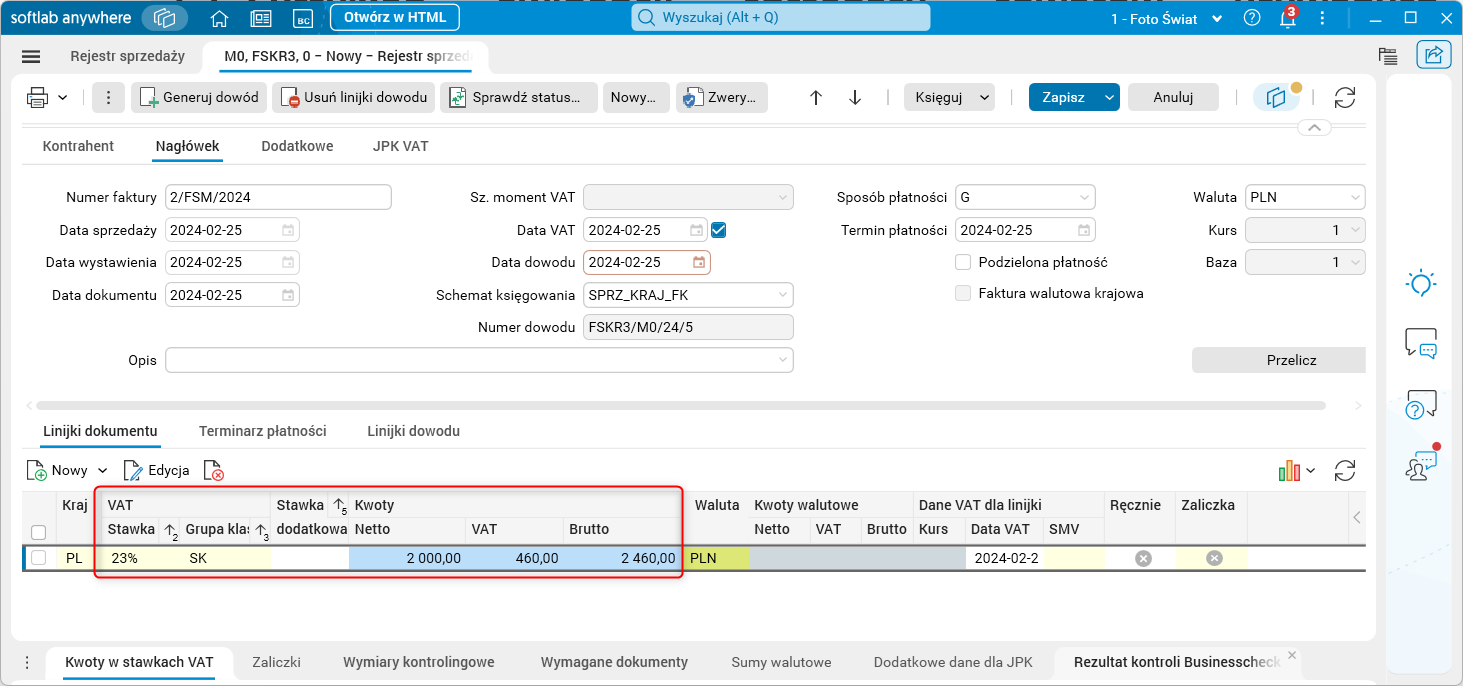Click the Przelicz button
1463x686 pixels.
[x=1278, y=360]
